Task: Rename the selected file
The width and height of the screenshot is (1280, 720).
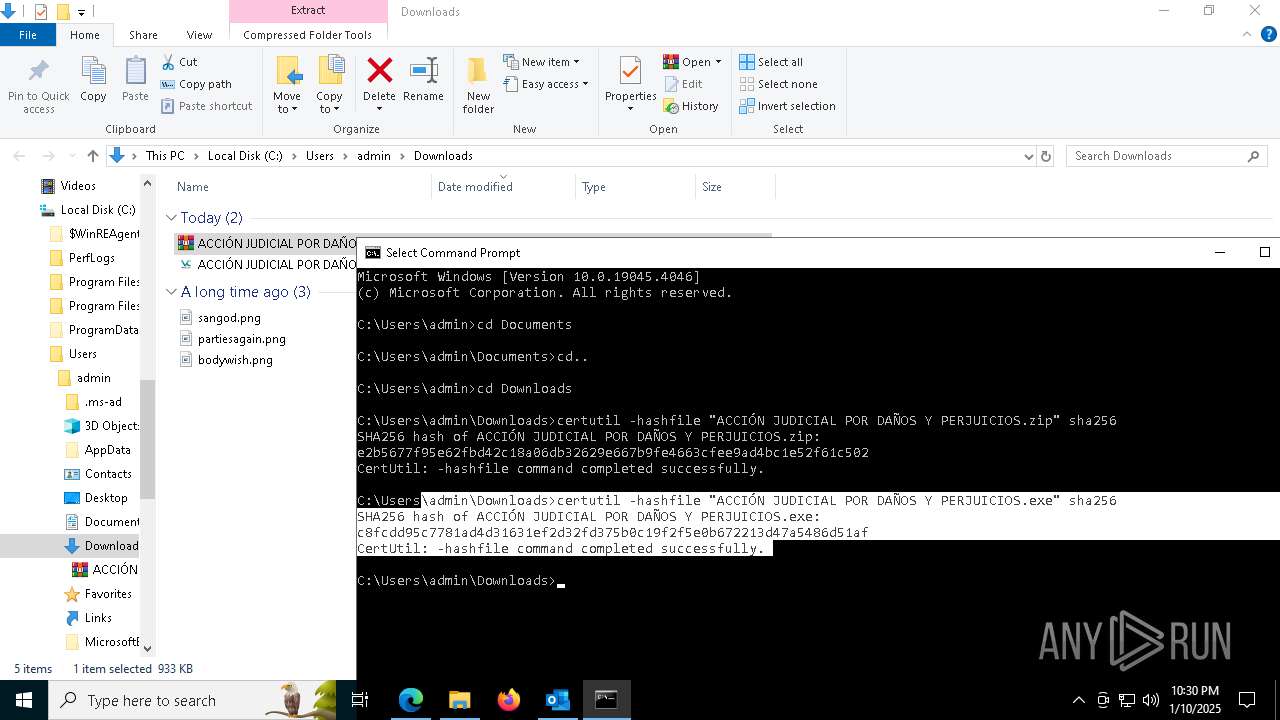Action: tap(423, 80)
